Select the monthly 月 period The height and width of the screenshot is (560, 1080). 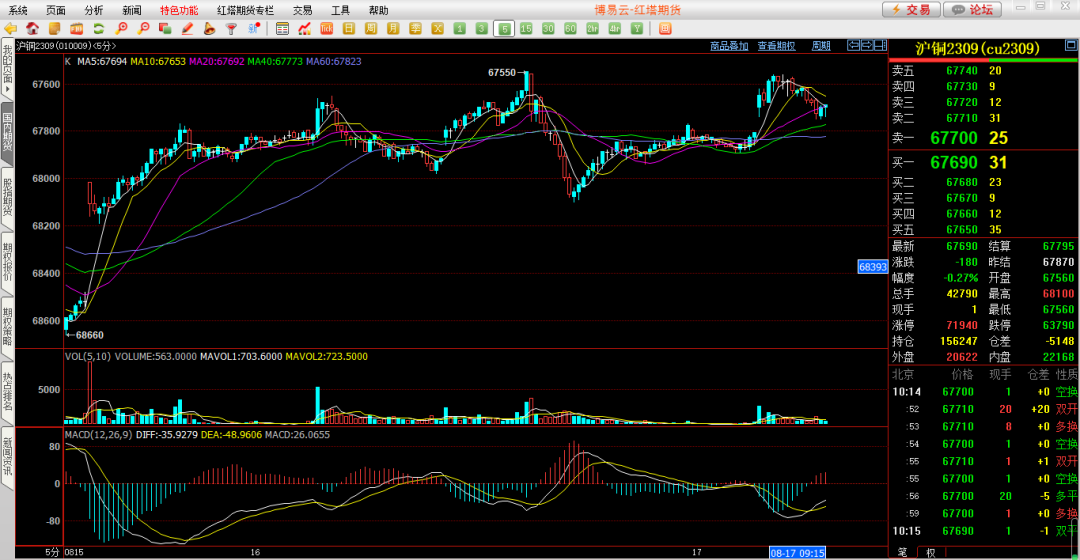393,28
